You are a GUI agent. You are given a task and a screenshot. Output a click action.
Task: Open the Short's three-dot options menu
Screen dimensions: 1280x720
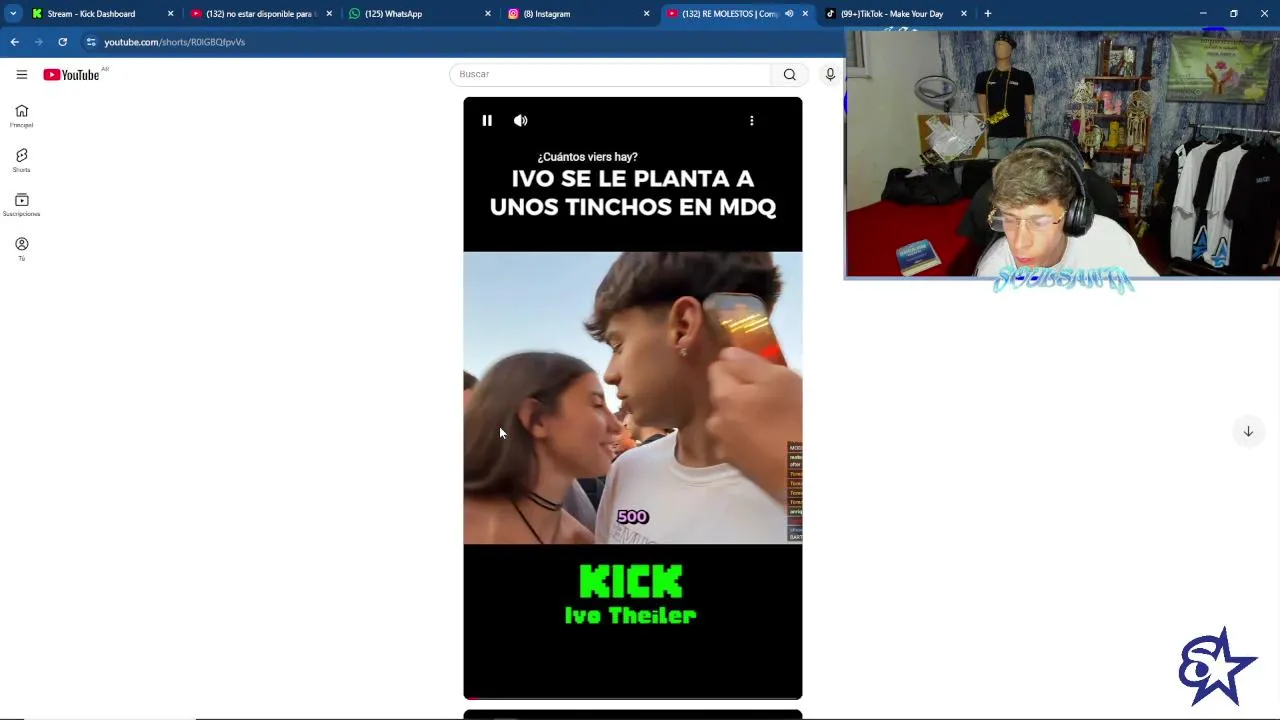point(752,120)
